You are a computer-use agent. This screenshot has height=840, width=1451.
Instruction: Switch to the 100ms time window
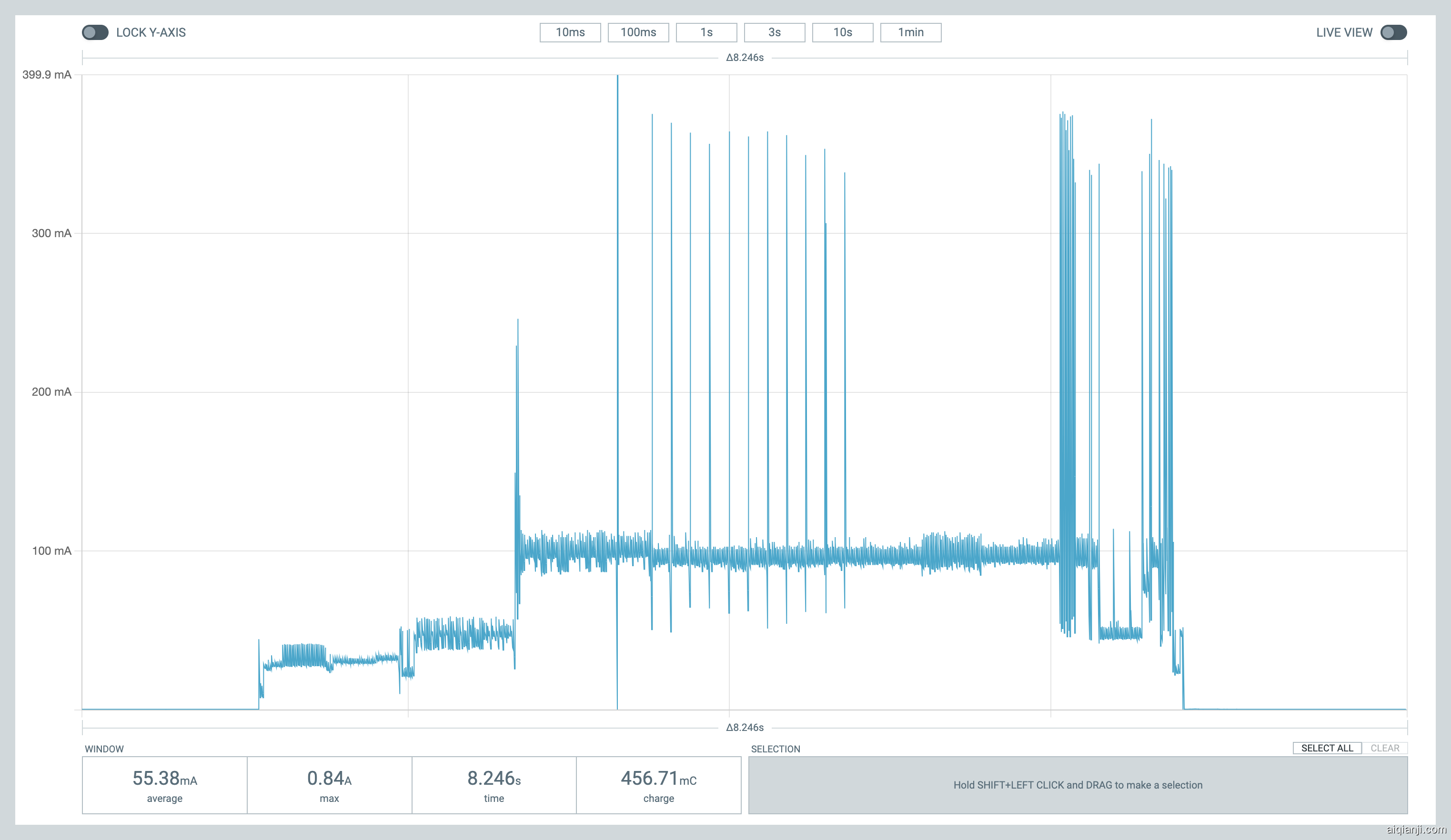[638, 32]
